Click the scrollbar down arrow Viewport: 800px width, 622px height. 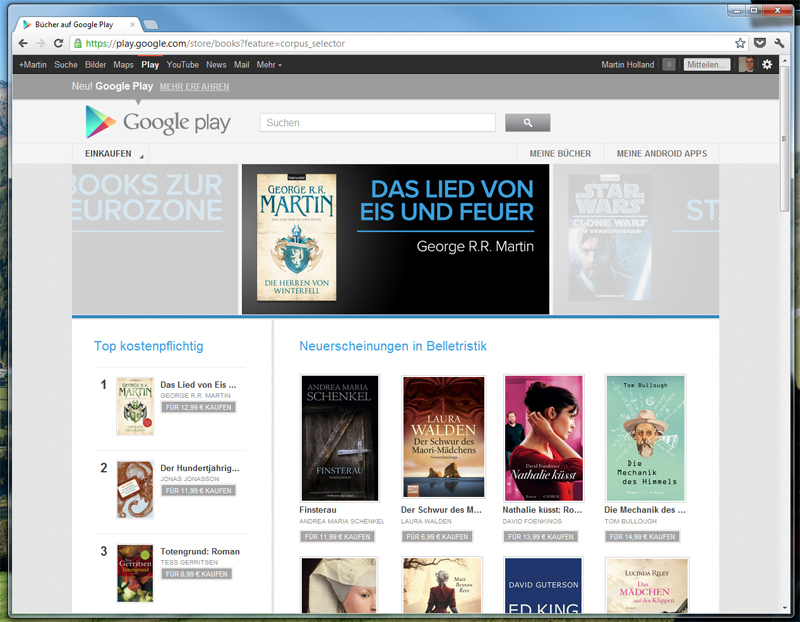click(784, 608)
